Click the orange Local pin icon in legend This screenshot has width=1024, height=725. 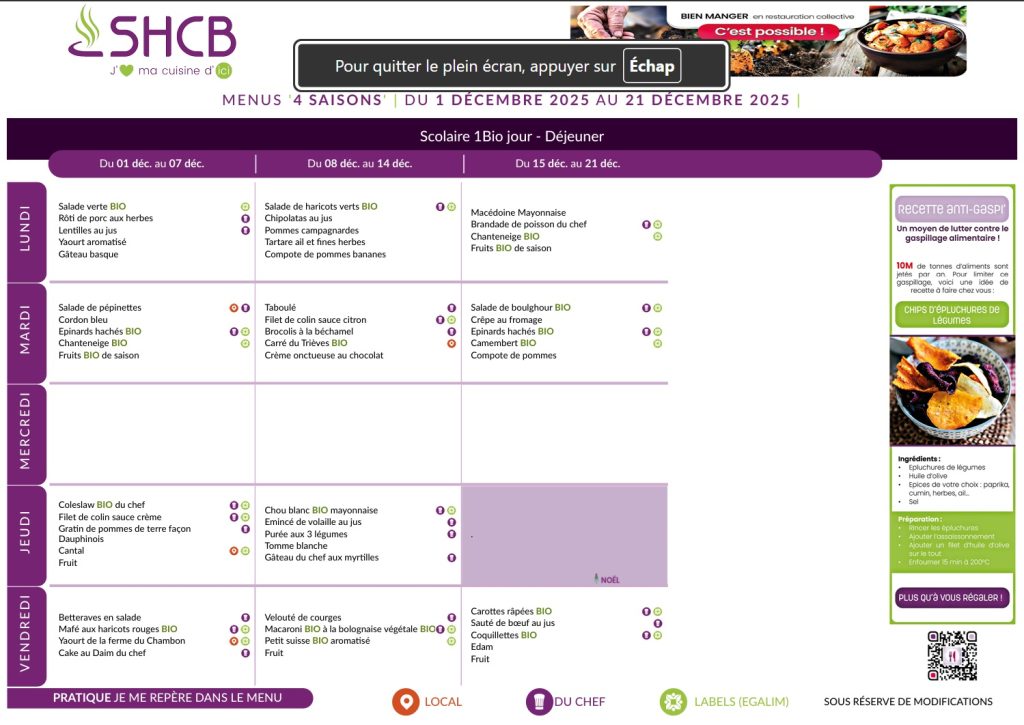[x=405, y=702]
